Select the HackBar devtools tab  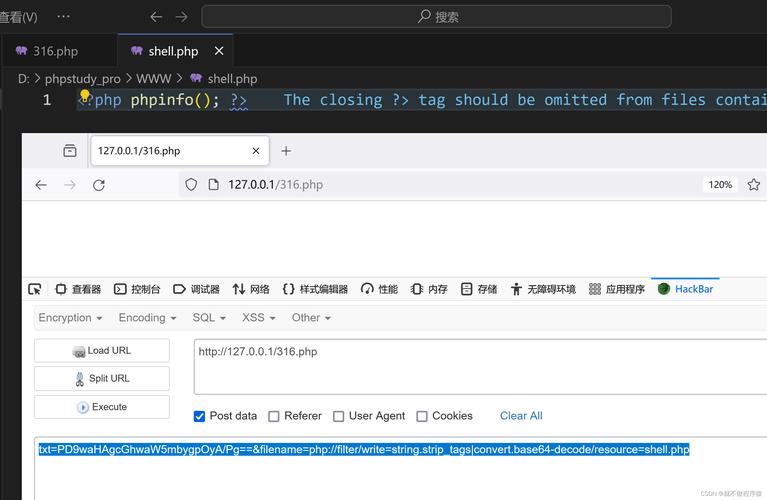[x=685, y=289]
